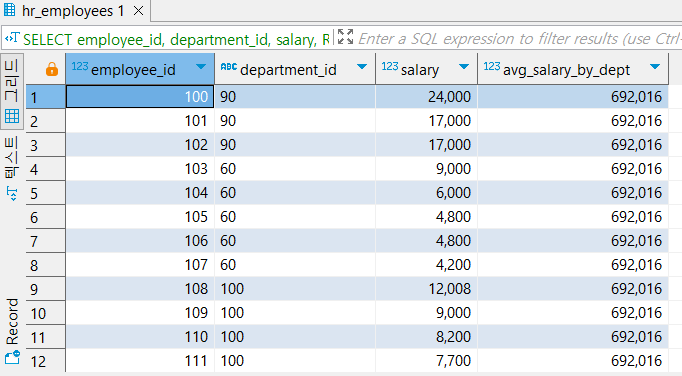Select the employee_id column header

(x=140, y=69)
